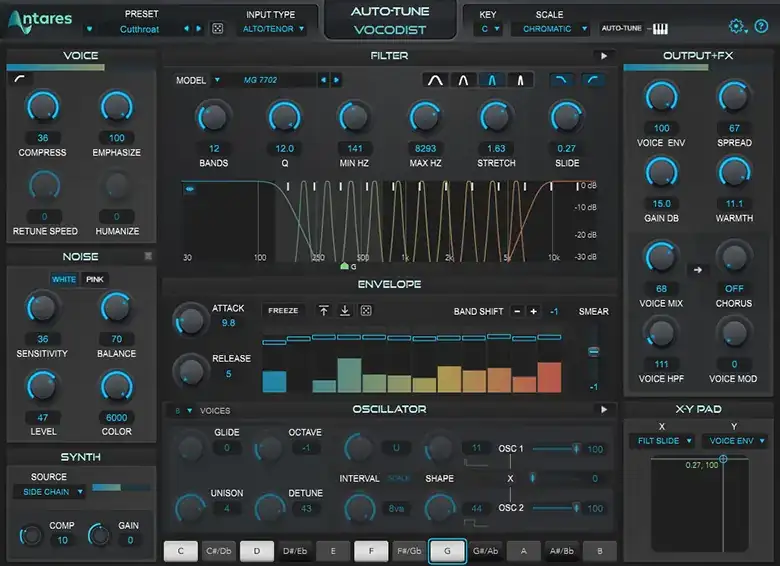Click the Cutthroat preset name
Image resolution: width=780 pixels, height=566 pixels.
[139, 29]
